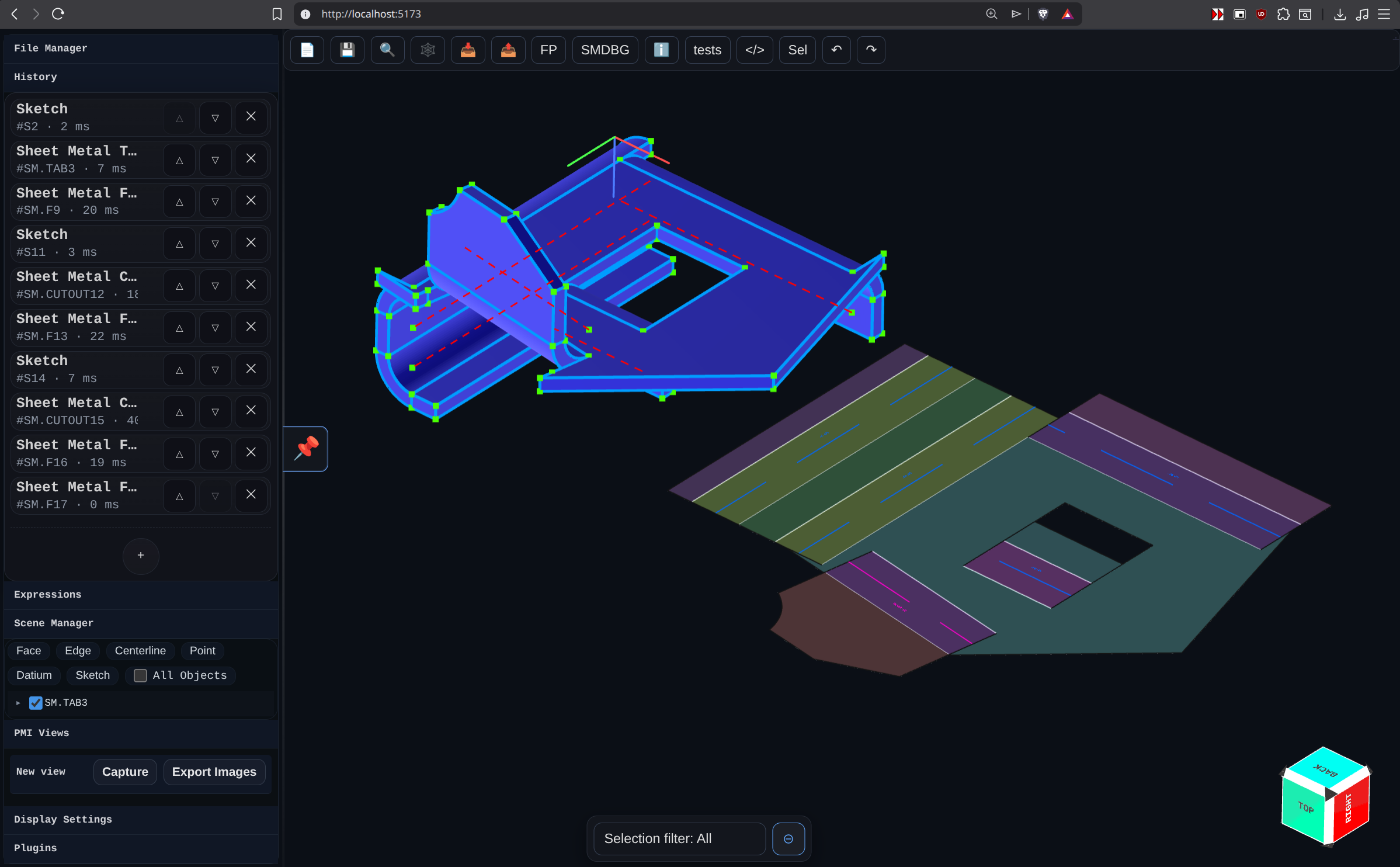Image resolution: width=1400 pixels, height=867 pixels.
Task: Click the selection filter round icon button
Action: tap(788, 839)
